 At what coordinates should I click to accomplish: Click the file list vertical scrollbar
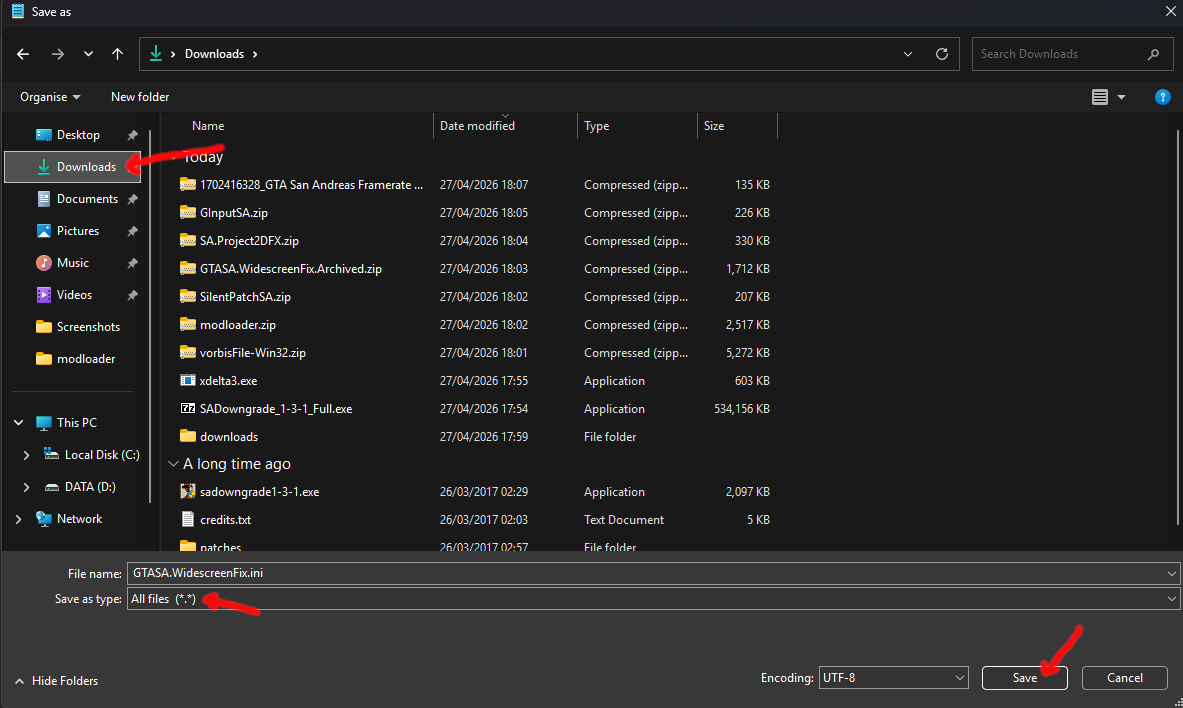tap(1178, 328)
